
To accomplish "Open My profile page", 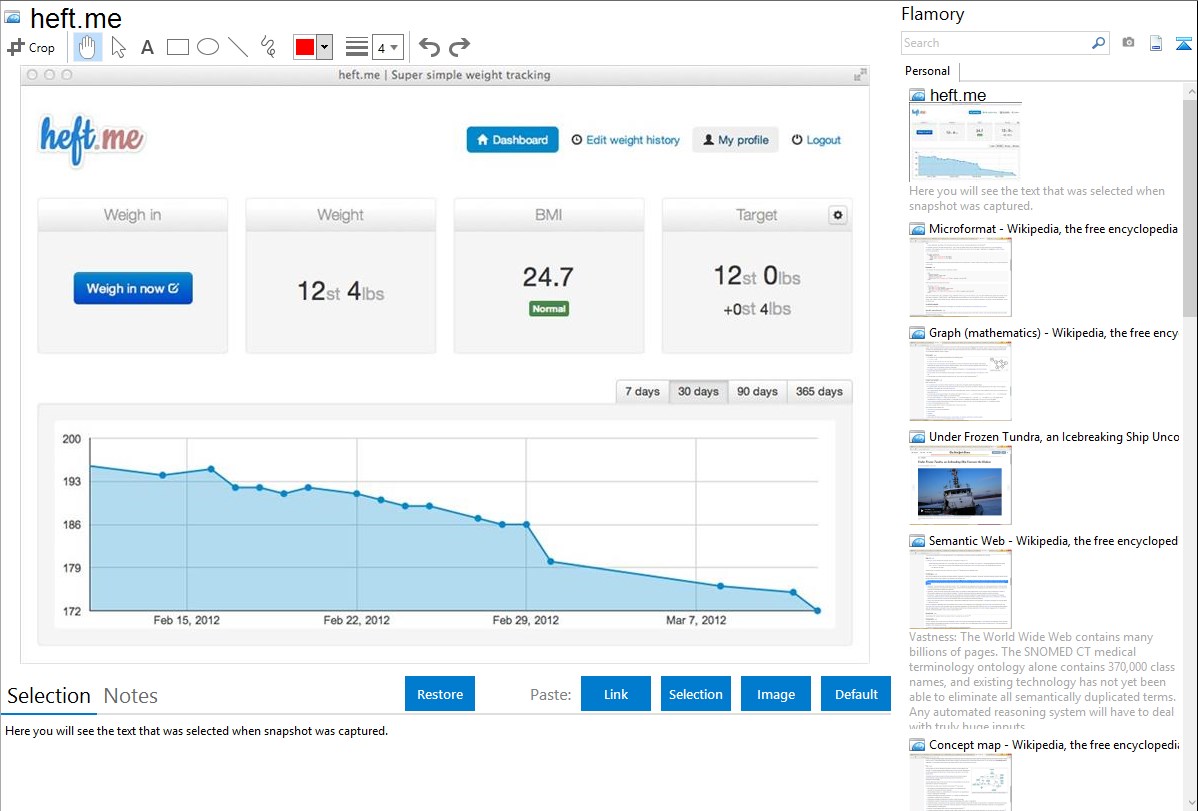I will pyautogui.click(x=736, y=140).
